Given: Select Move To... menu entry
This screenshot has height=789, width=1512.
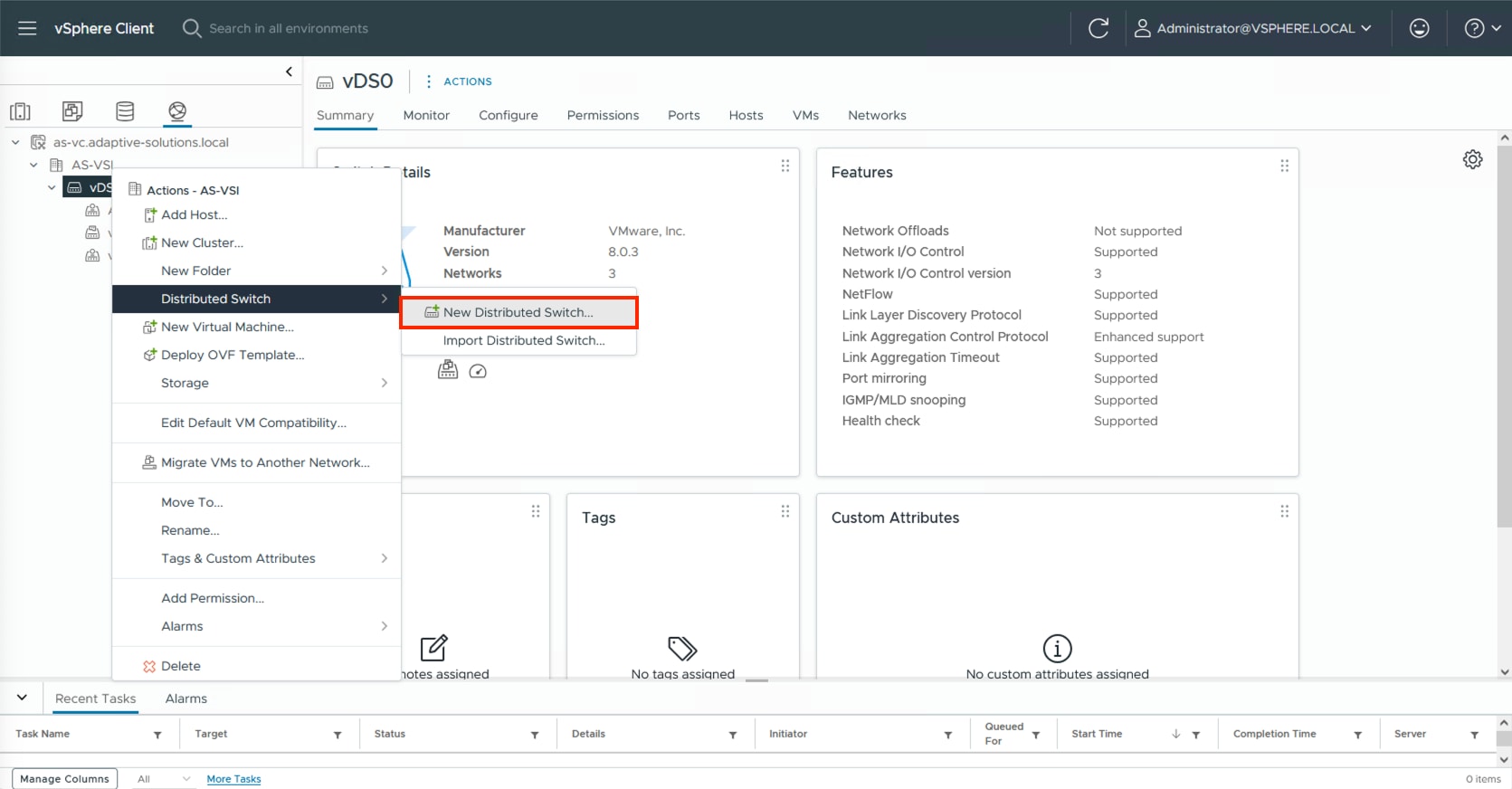Looking at the screenshot, I should pyautogui.click(x=256, y=502).
